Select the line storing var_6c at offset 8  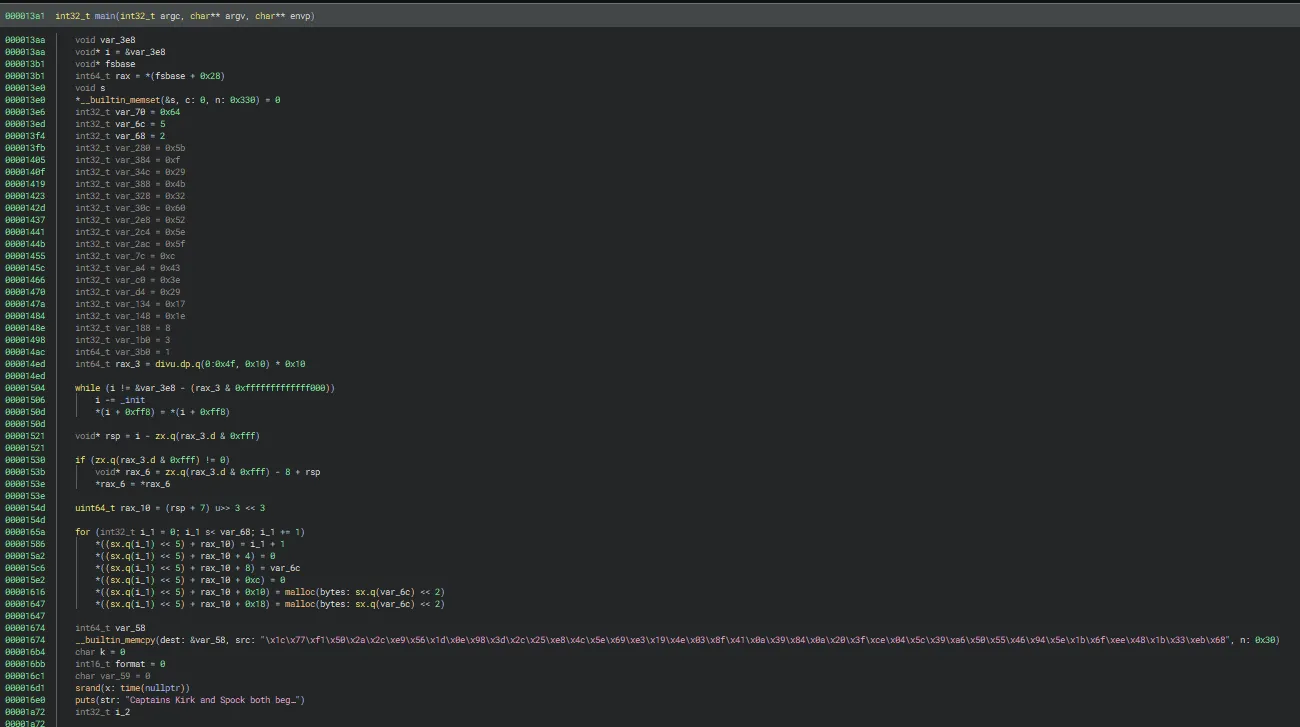(198, 568)
